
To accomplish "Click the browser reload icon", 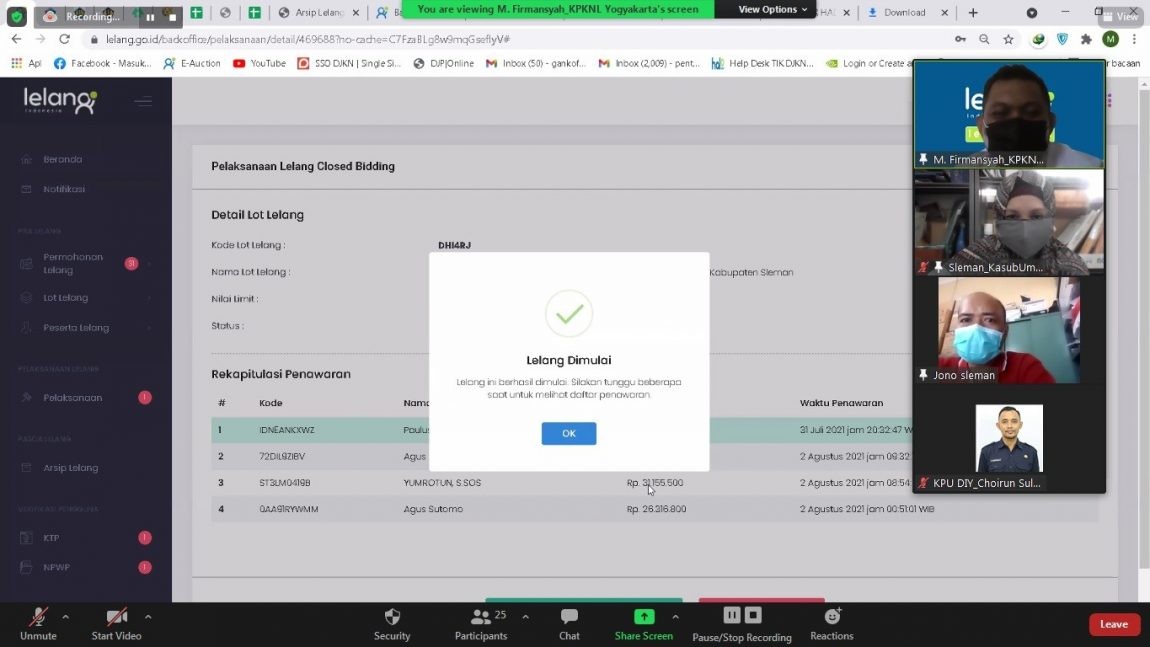I will pos(65,39).
